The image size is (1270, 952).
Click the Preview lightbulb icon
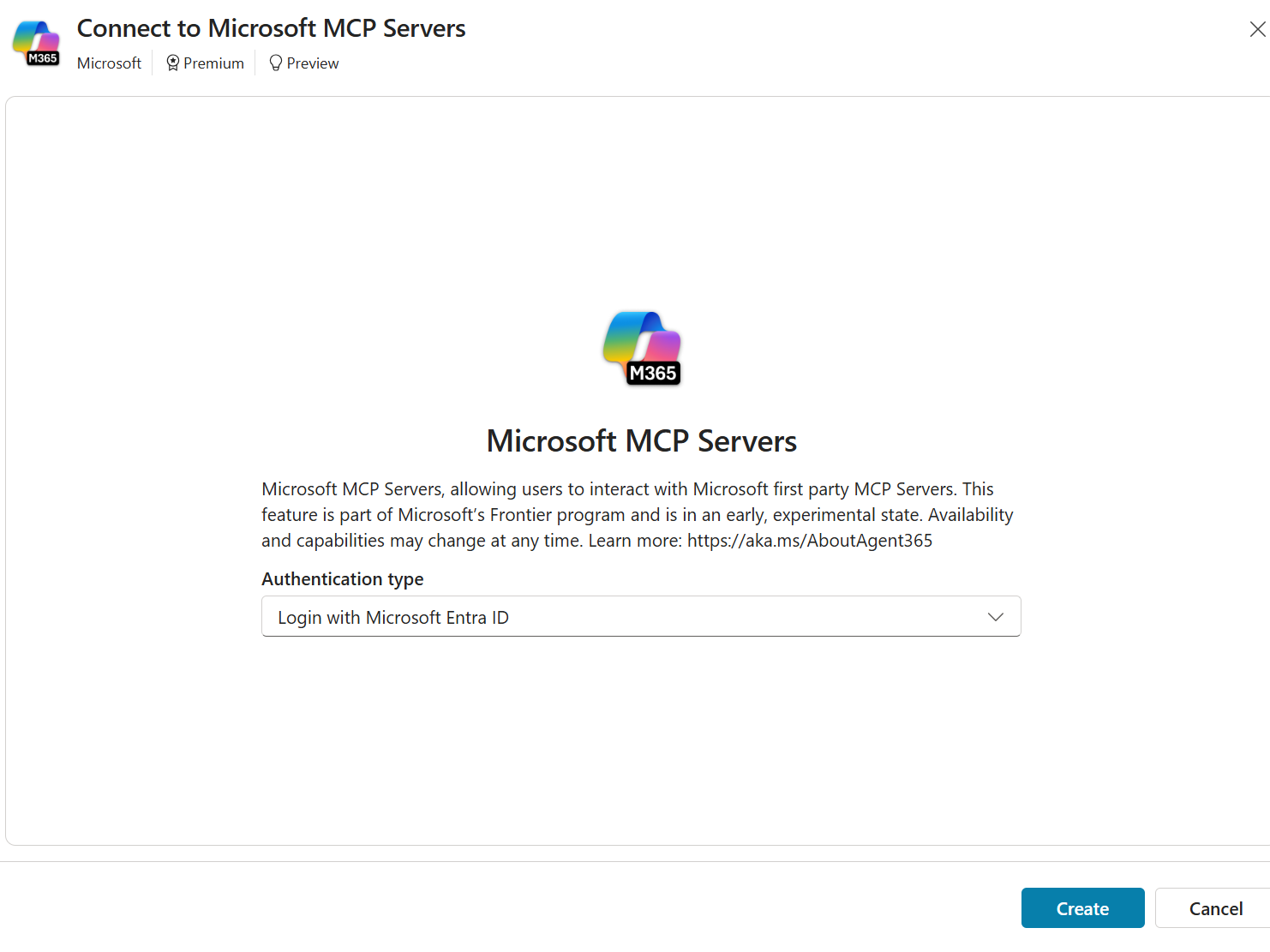275,63
